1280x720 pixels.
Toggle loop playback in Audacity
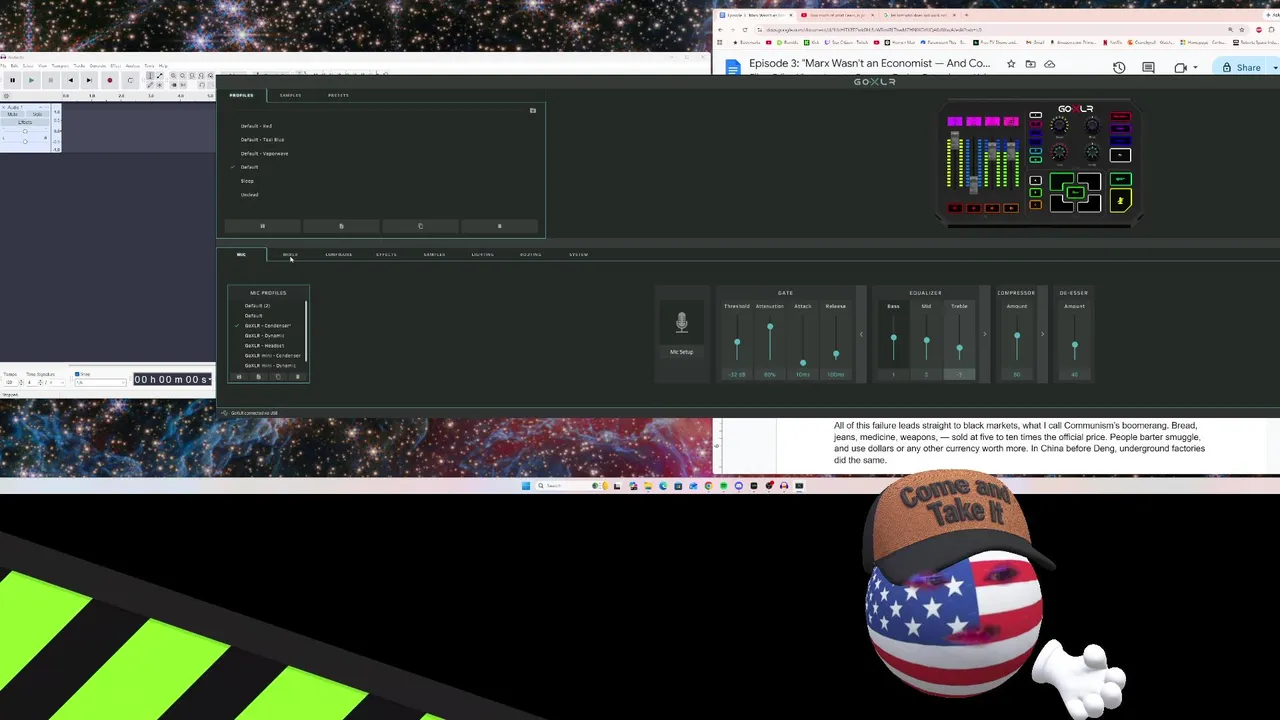coord(130,80)
